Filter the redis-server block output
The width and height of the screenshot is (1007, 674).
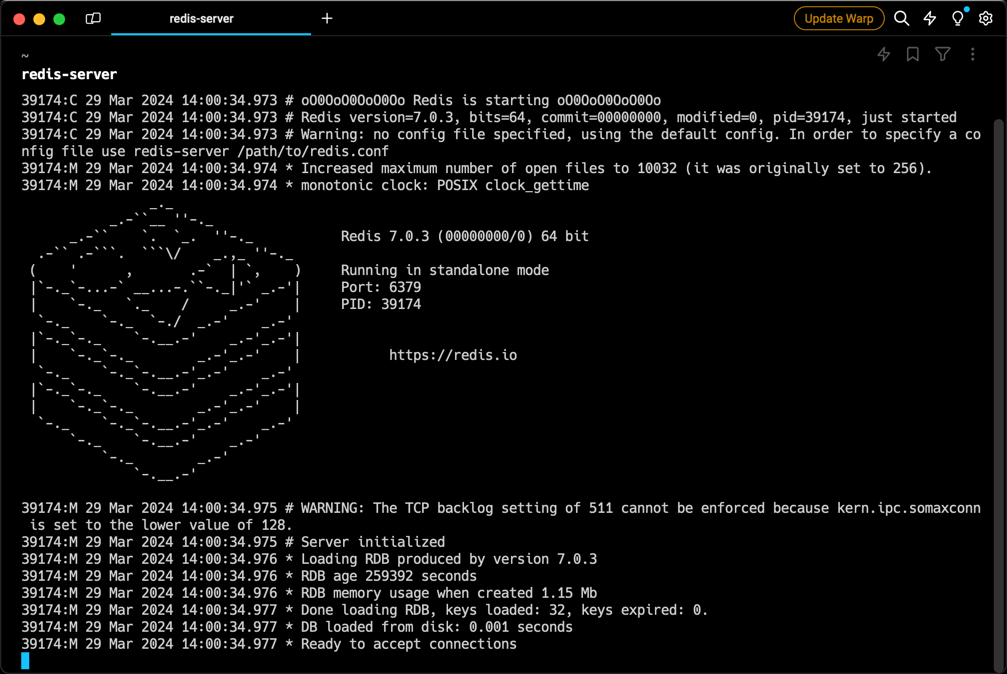(943, 55)
